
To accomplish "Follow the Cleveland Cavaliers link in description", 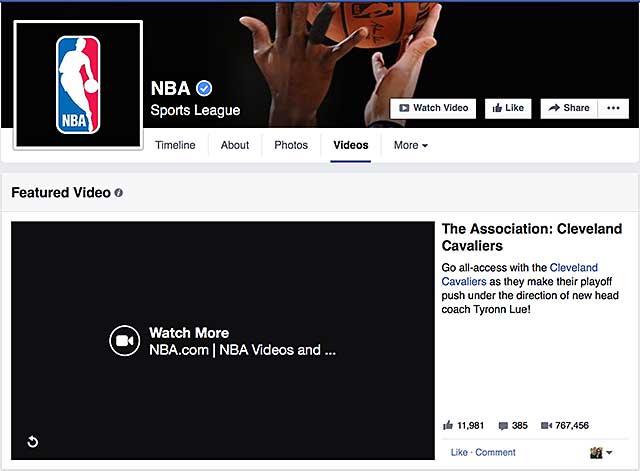I will tap(520, 274).
